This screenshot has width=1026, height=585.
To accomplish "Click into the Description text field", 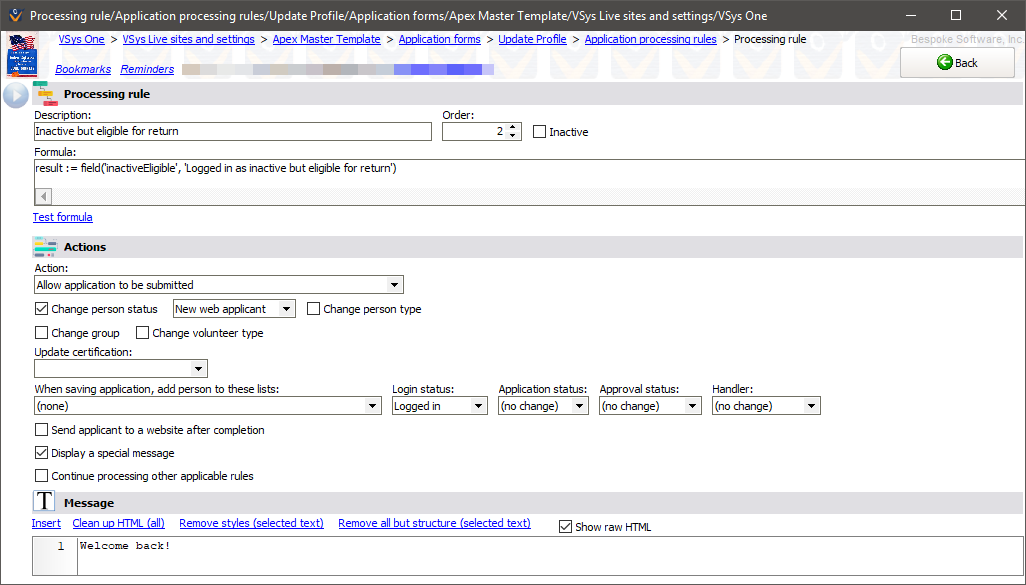I will coord(232,131).
